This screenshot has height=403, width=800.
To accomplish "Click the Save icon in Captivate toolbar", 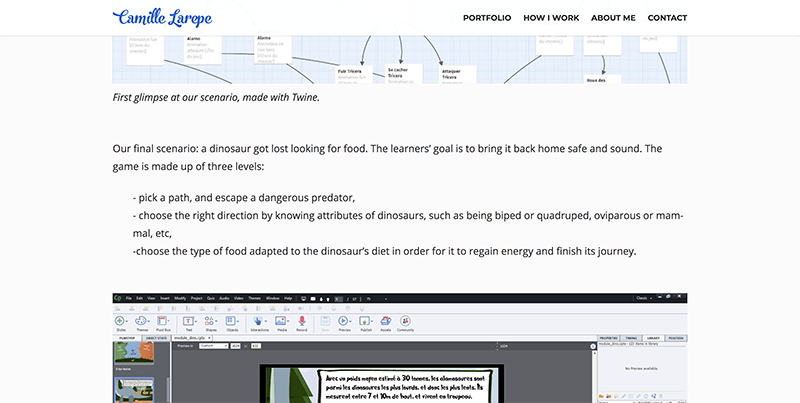I will point(325,321).
